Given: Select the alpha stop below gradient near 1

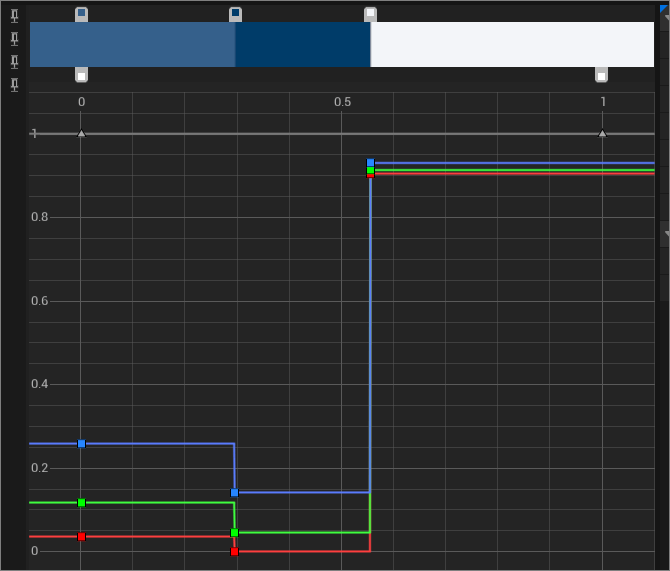Looking at the screenshot, I should [x=601, y=75].
